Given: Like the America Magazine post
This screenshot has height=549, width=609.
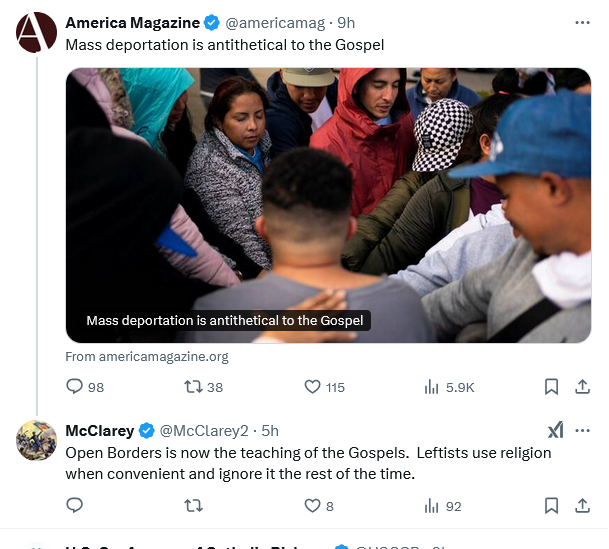Looking at the screenshot, I should [x=324, y=387].
